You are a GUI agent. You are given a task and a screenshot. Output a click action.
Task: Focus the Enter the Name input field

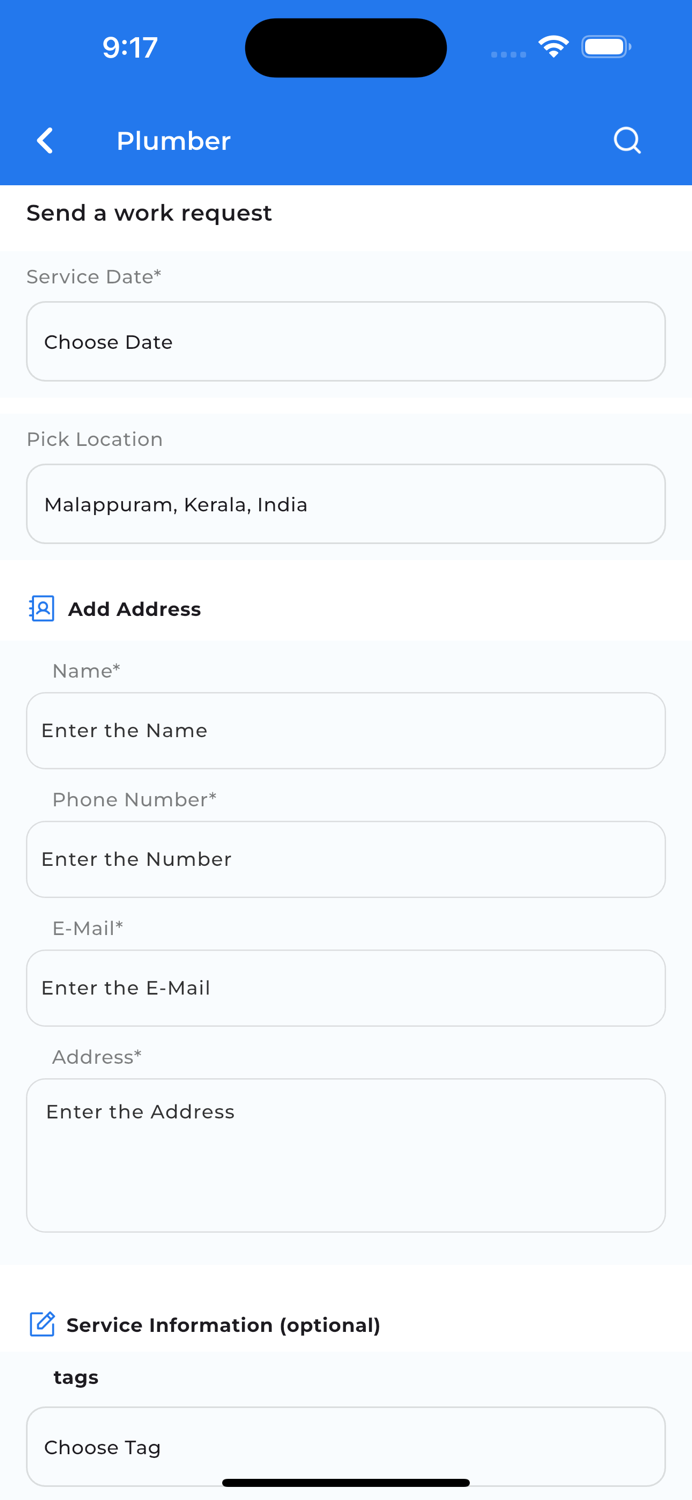[x=346, y=730]
